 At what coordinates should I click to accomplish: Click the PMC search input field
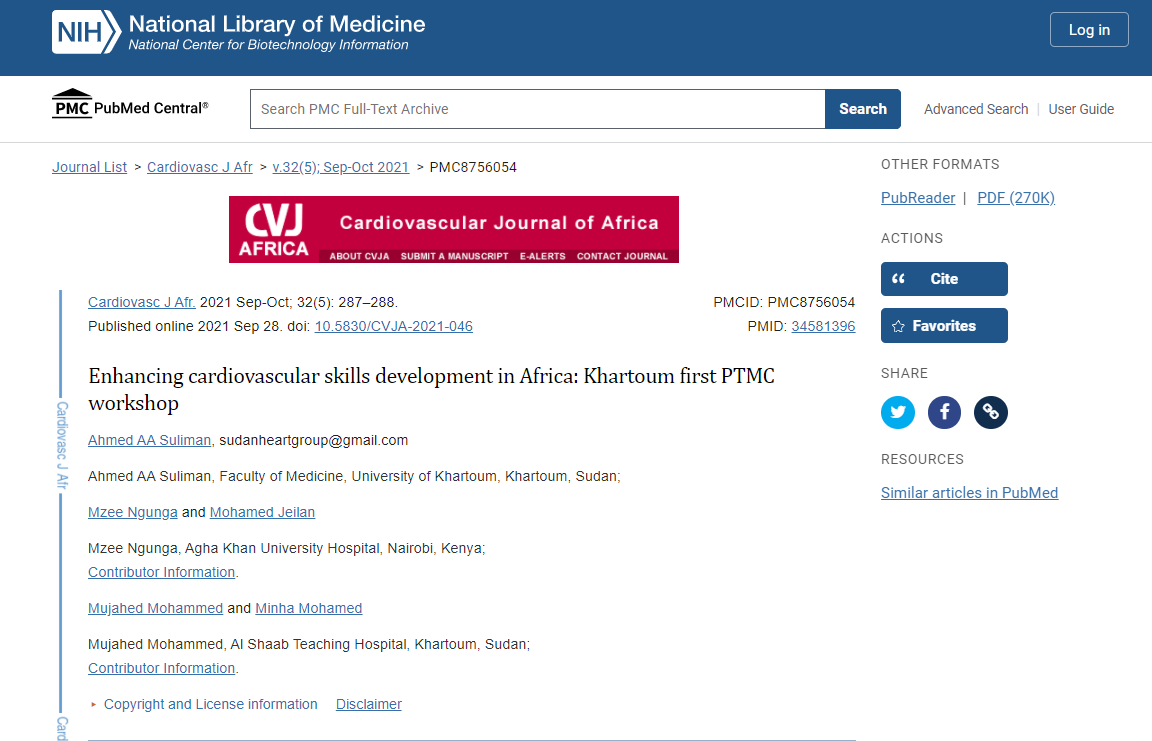pyautogui.click(x=537, y=109)
